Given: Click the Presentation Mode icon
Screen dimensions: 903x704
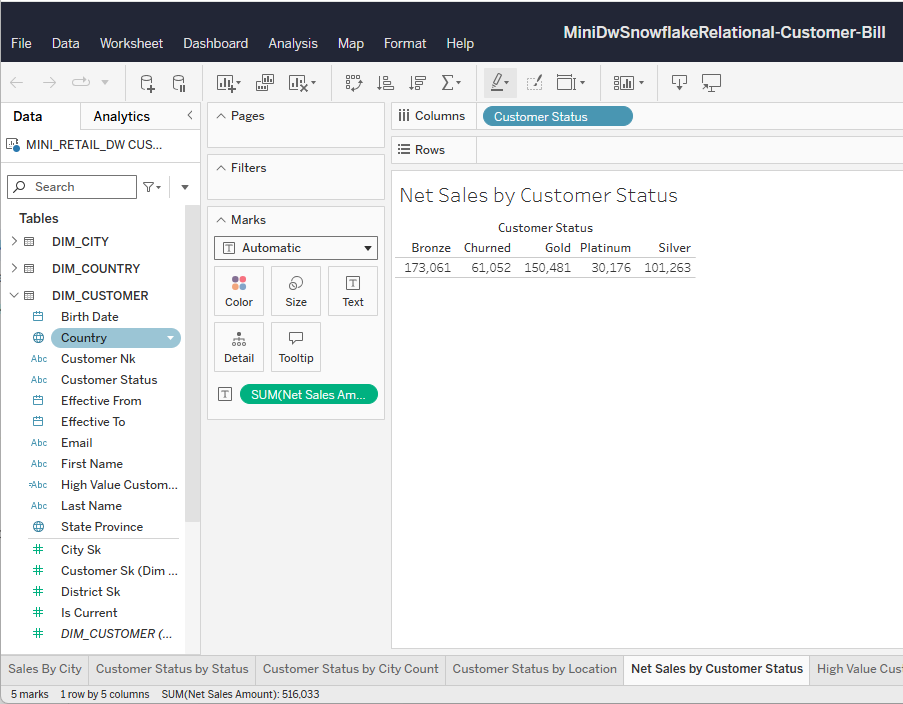Looking at the screenshot, I should 711,83.
